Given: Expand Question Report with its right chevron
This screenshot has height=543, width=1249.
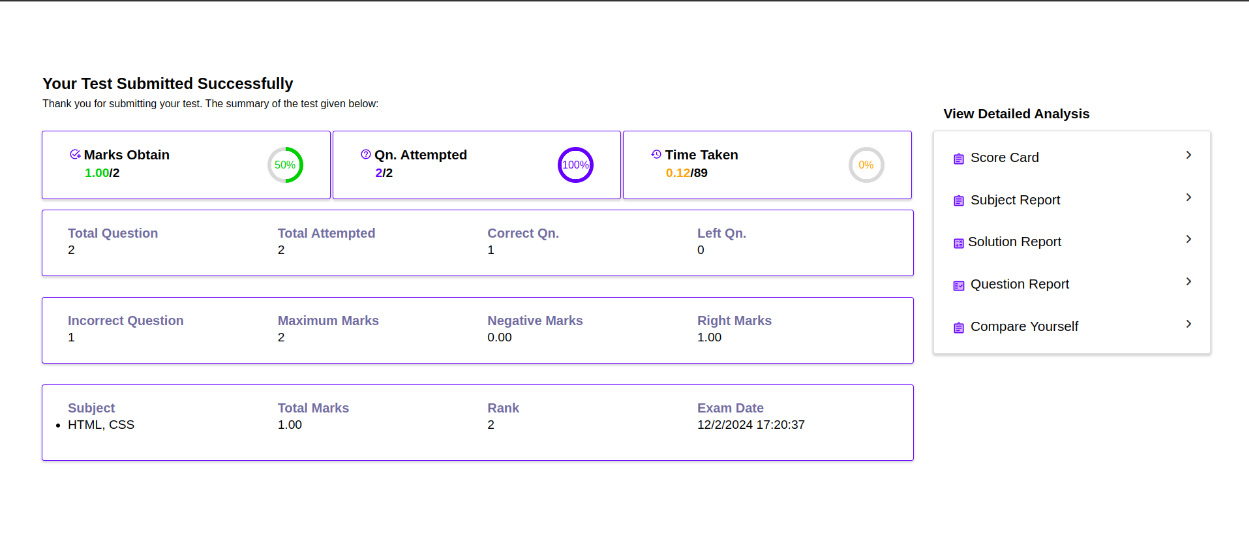Looking at the screenshot, I should [1189, 282].
